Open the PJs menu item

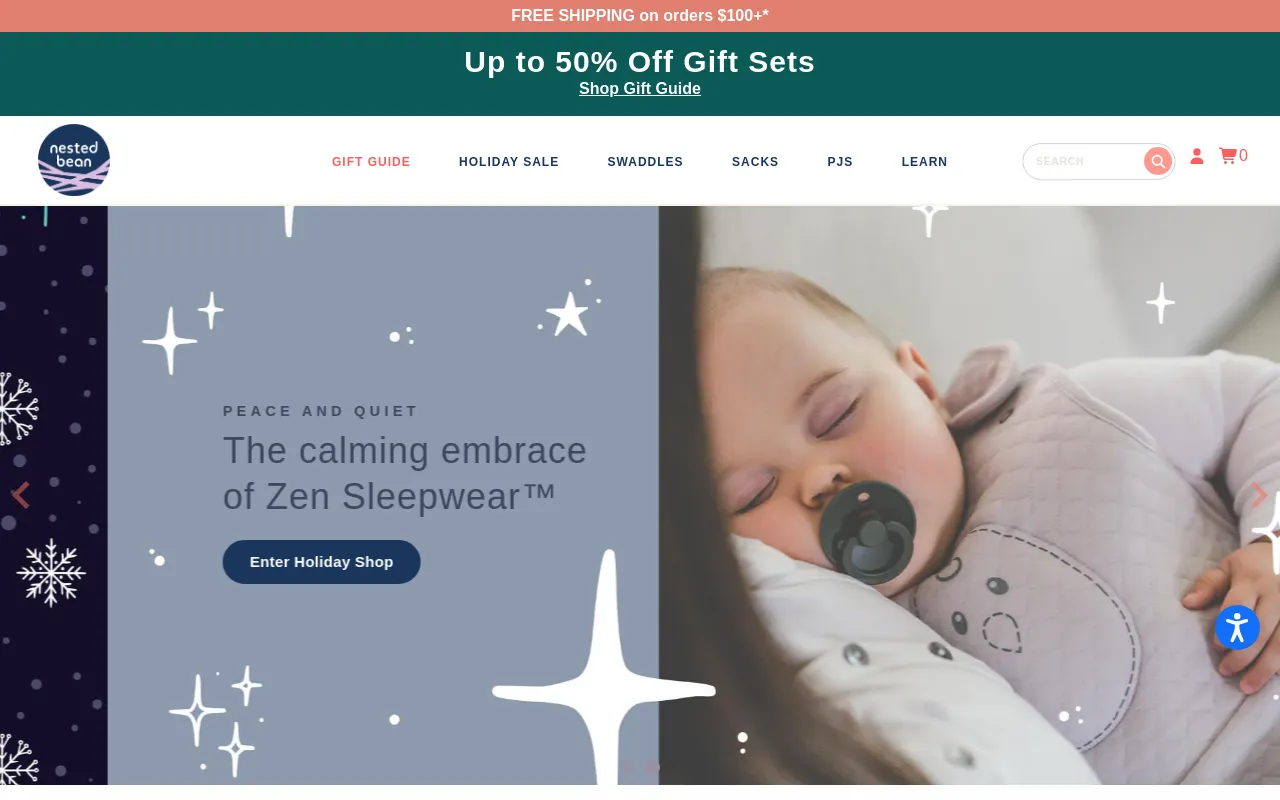click(x=840, y=162)
